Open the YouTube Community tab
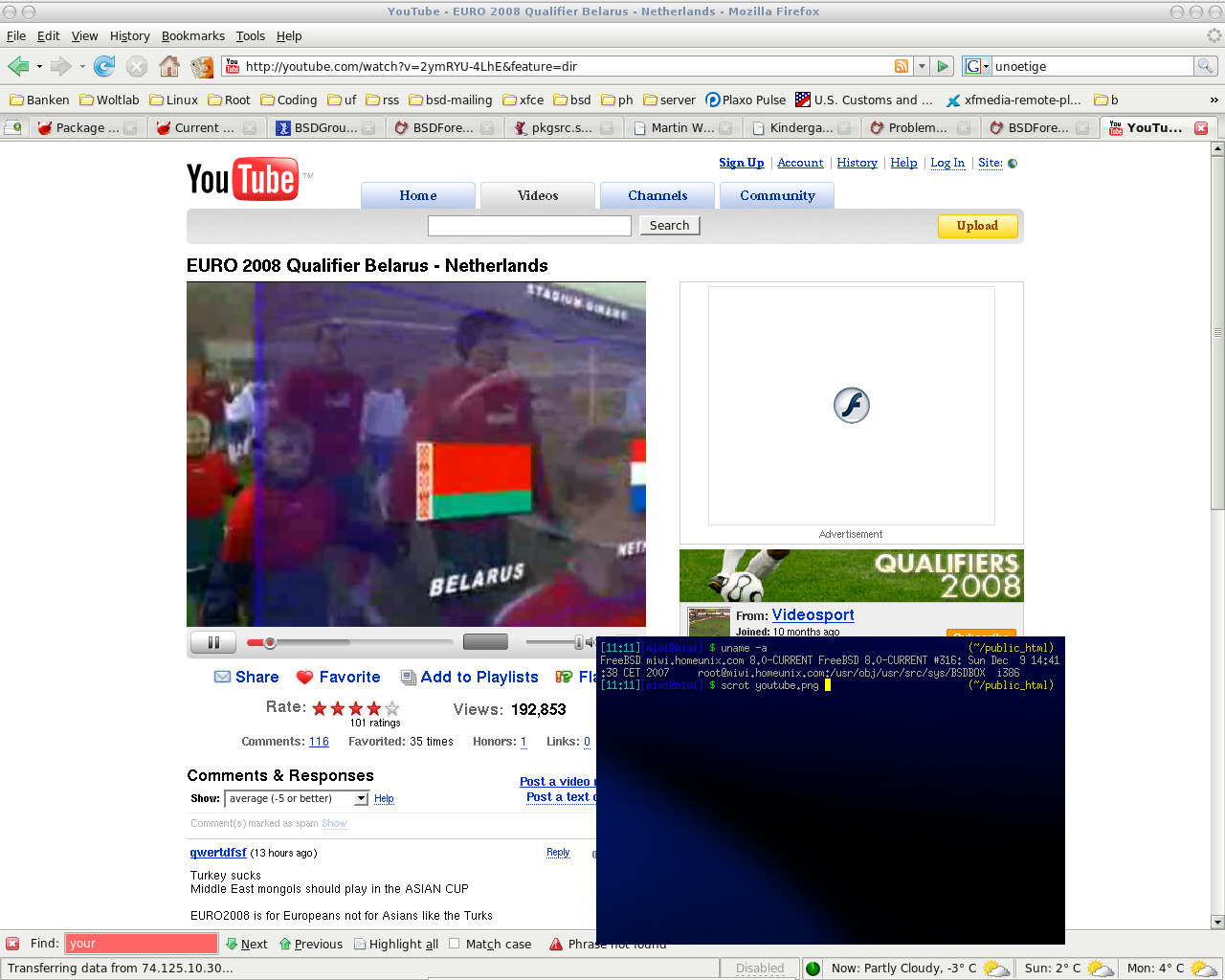 click(777, 195)
